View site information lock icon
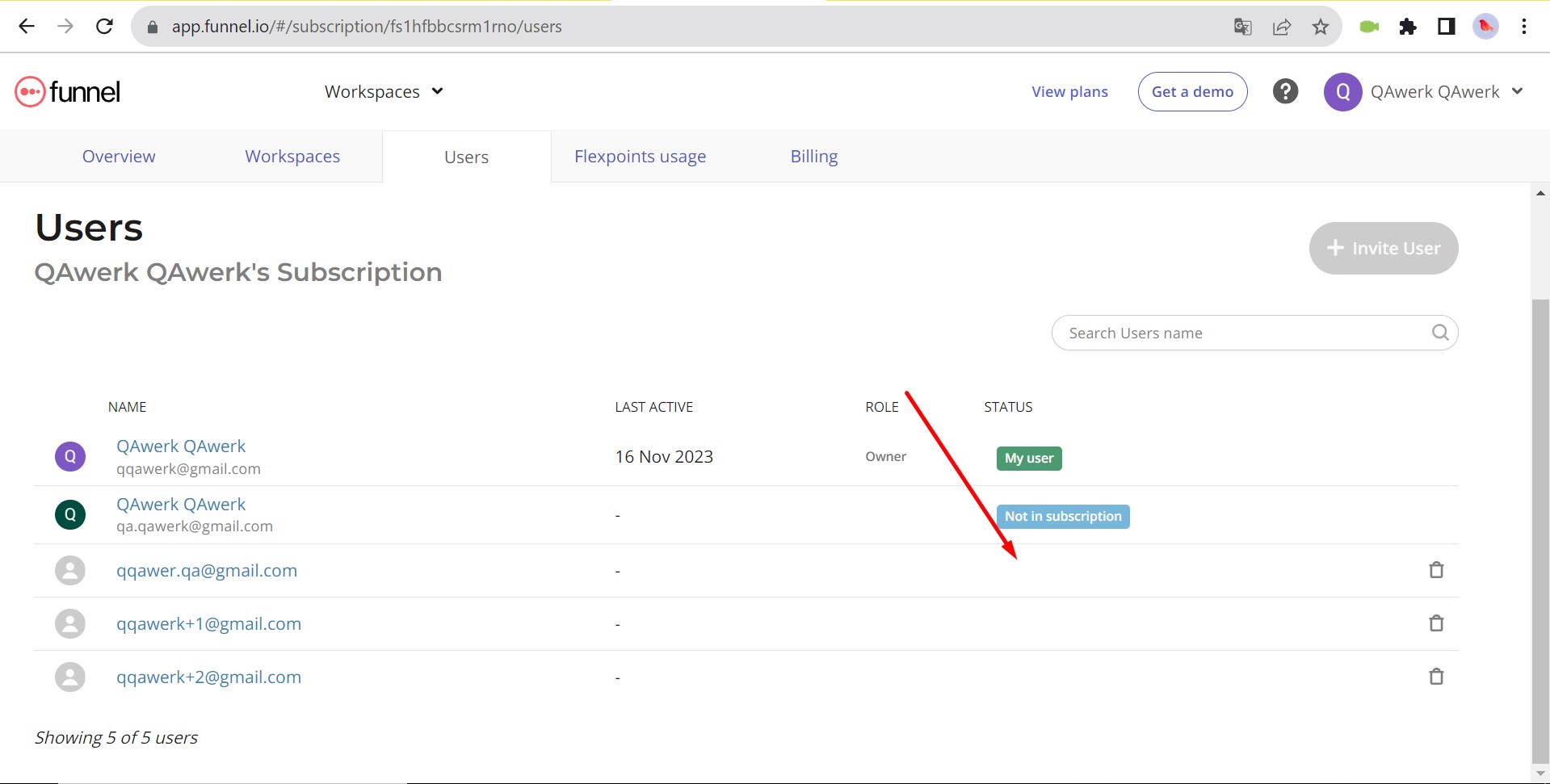The height and width of the screenshot is (784, 1550). (153, 27)
